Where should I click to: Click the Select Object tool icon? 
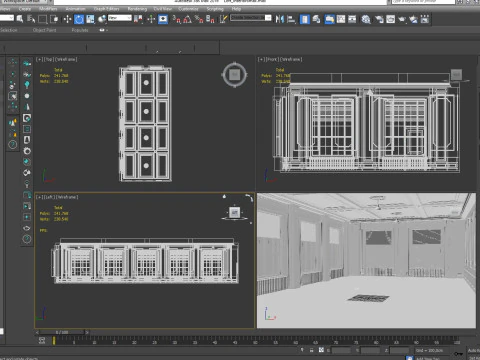click(x=20, y=19)
